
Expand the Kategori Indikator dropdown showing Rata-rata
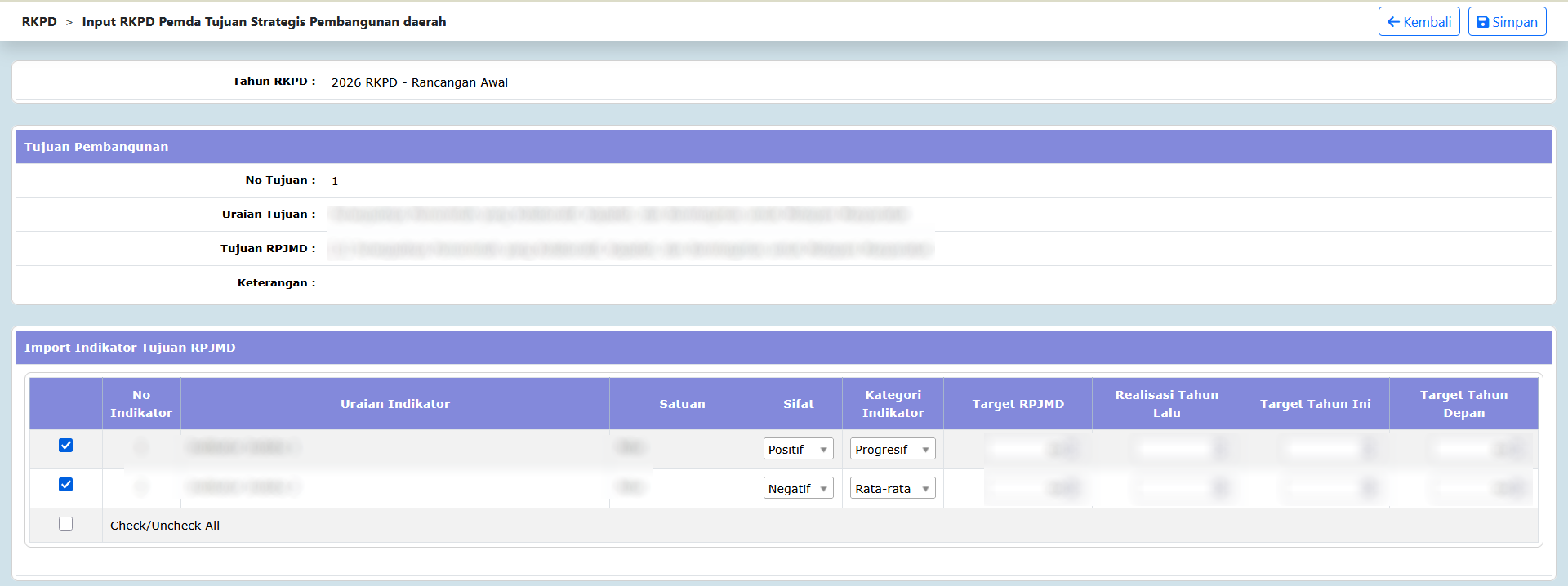coord(892,489)
